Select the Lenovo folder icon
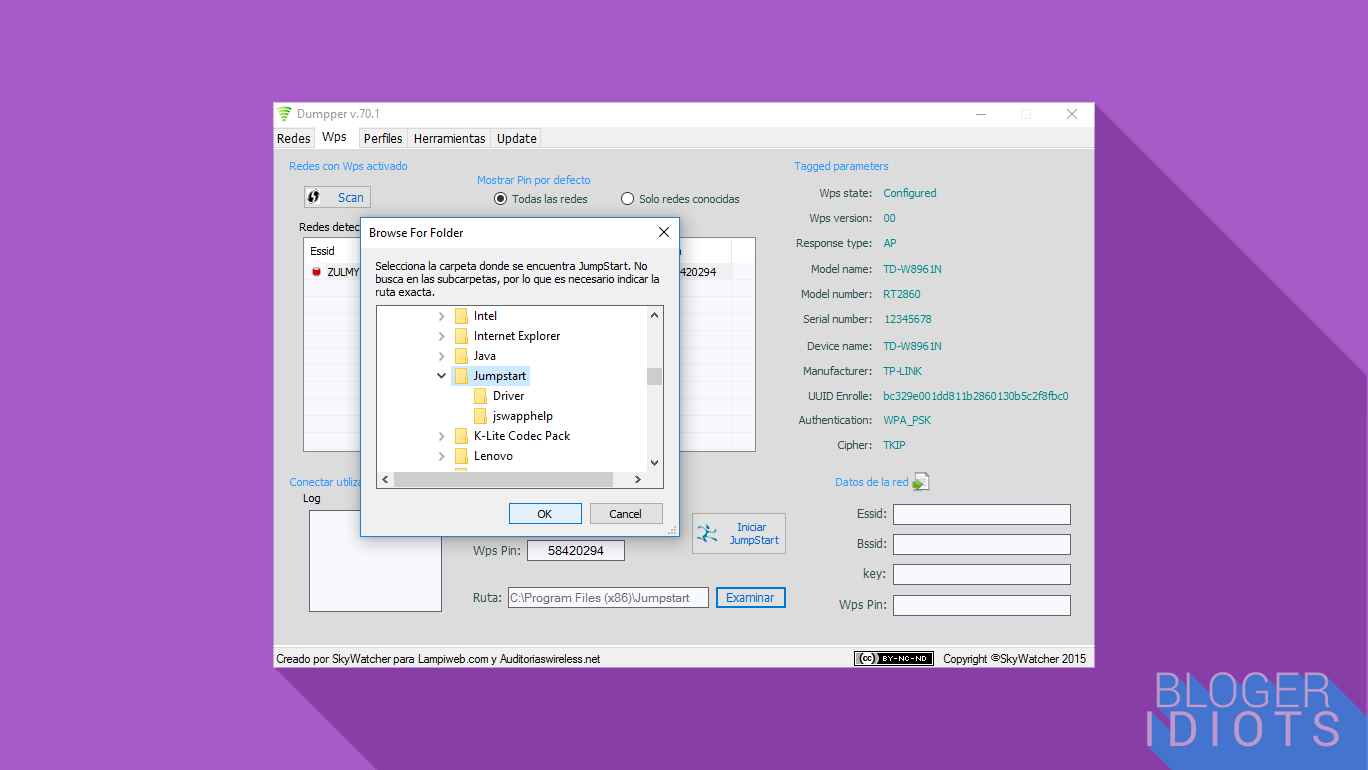 pos(461,456)
